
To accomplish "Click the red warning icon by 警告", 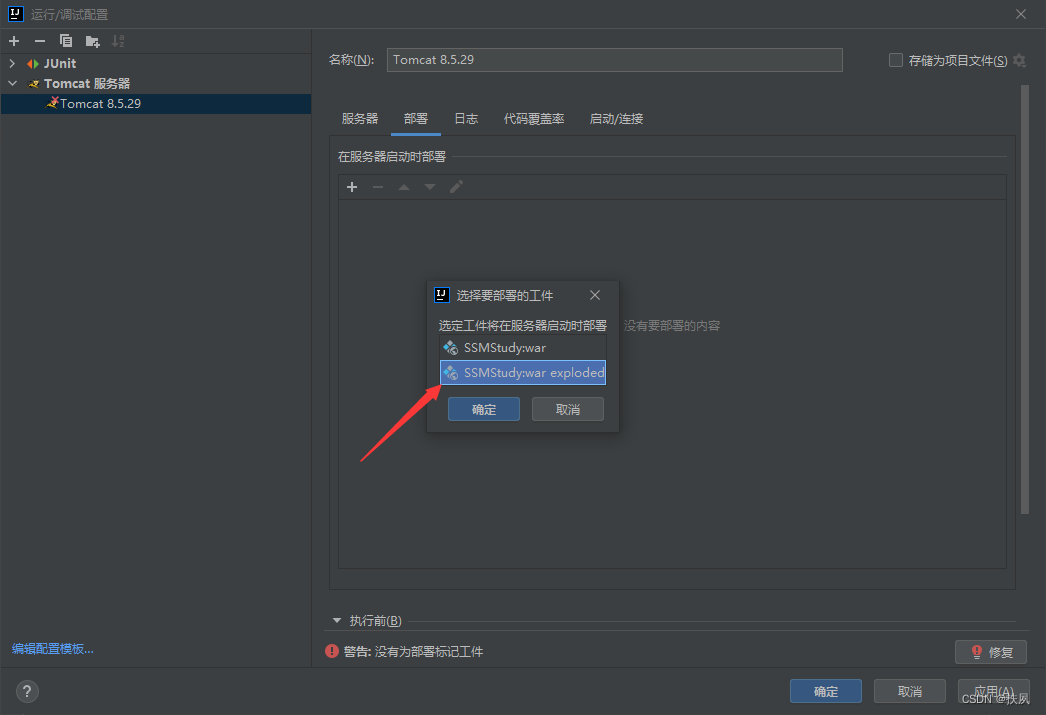I will coord(332,651).
